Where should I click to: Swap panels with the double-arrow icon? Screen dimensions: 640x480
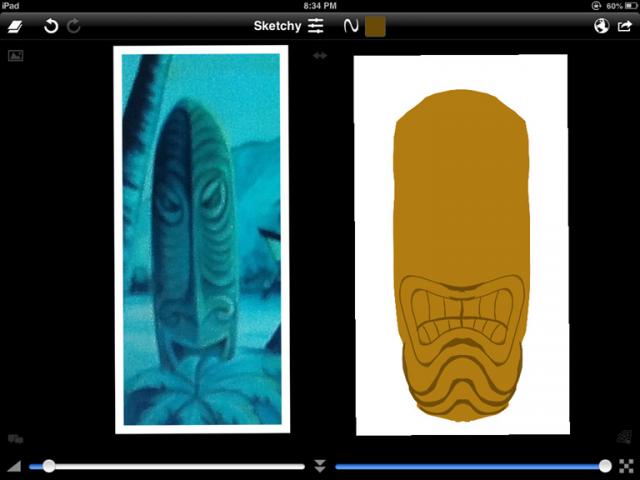pos(320,56)
